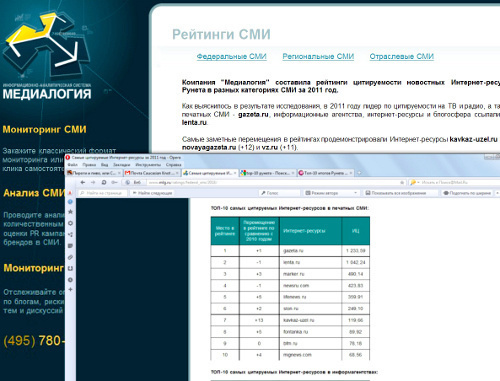Screen dimensions: 500x381
Task: Select marker.ru cell in the table
Action: [x=310, y=274]
